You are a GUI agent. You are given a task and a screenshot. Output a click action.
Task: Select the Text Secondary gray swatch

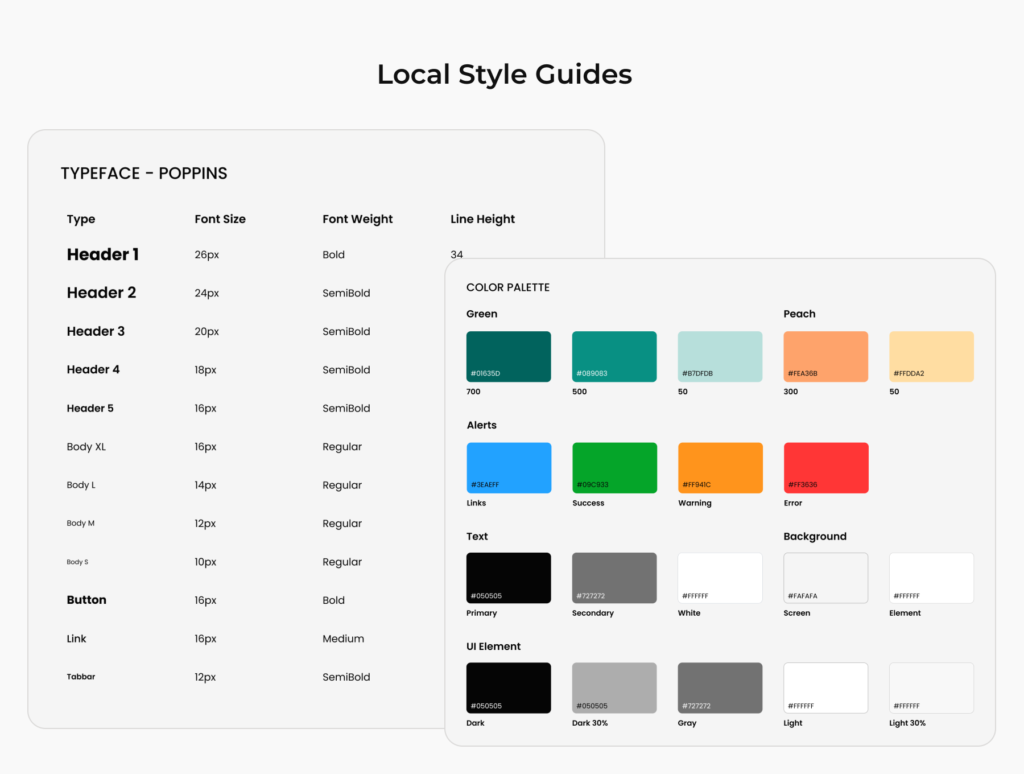point(614,578)
